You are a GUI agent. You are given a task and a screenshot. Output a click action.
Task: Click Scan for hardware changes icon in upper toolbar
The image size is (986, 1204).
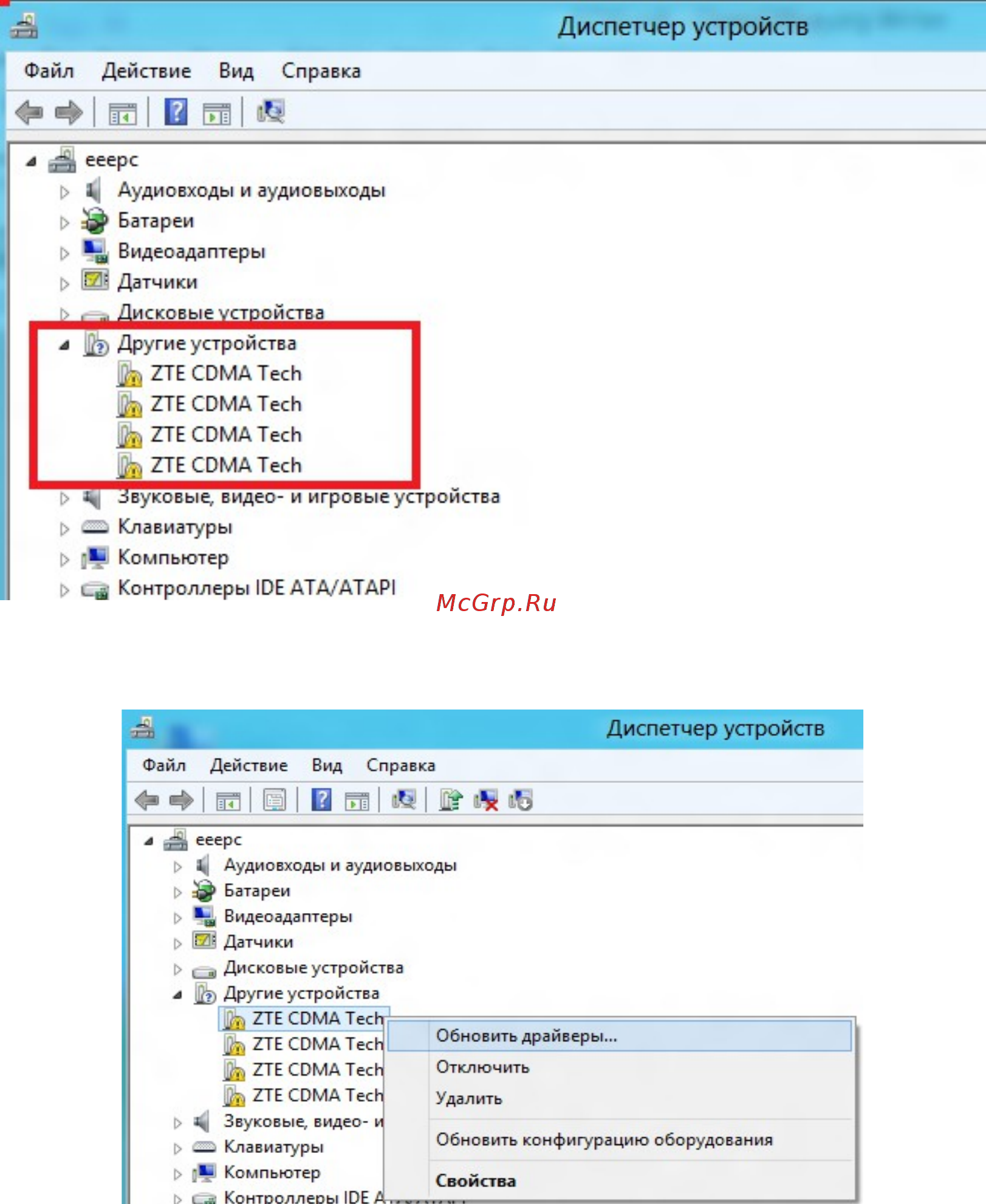[271, 112]
